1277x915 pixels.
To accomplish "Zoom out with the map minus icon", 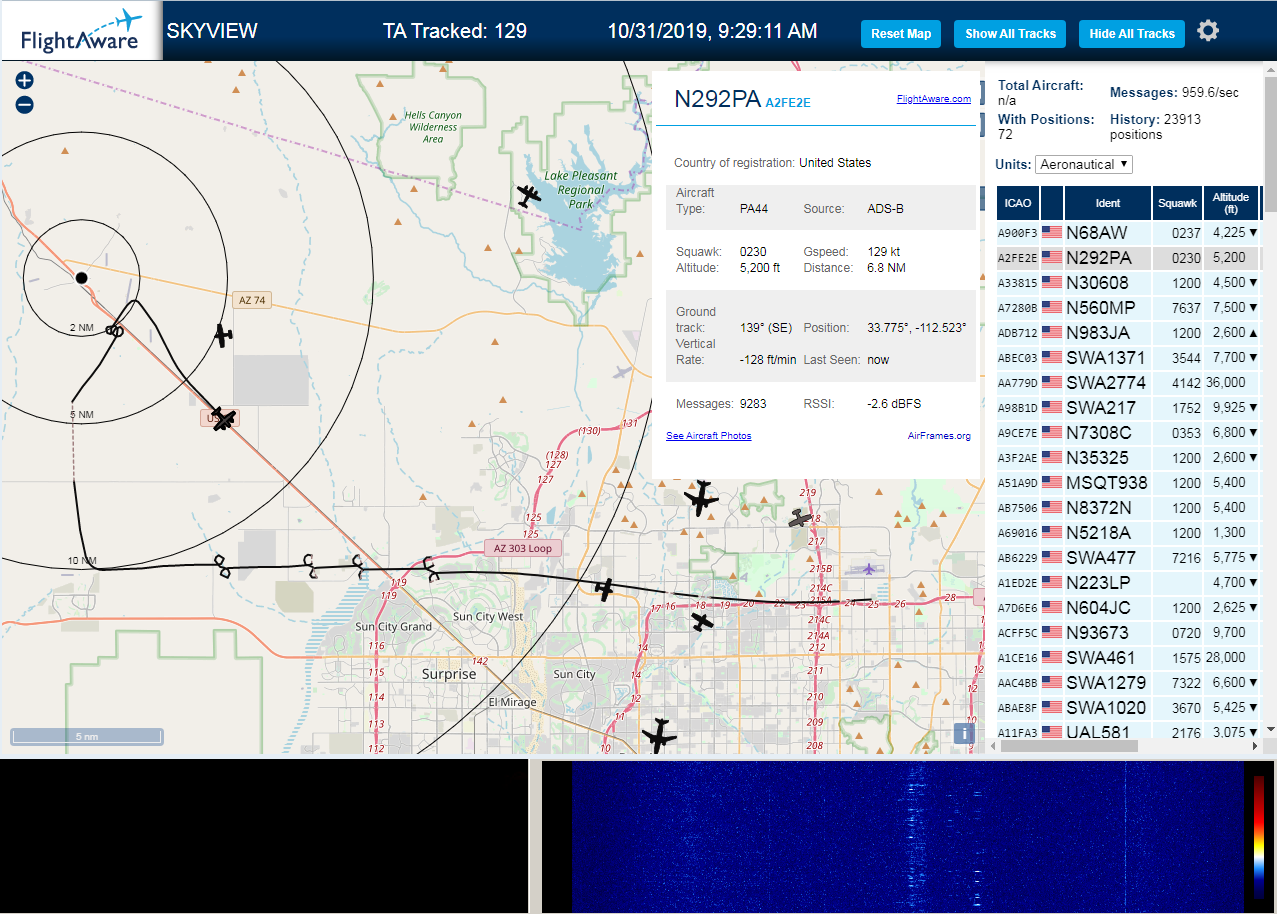I will click(x=25, y=105).
